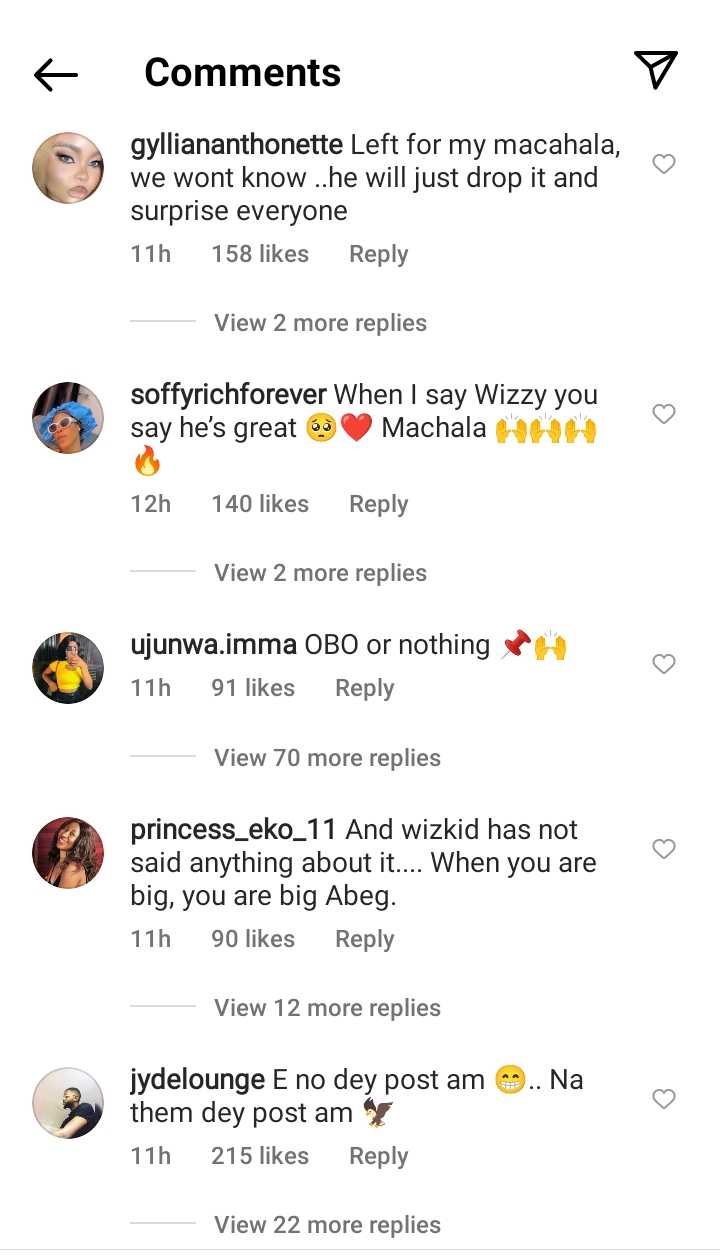Open the princess_eko_11 username link
Image resolution: width=720 pixels, height=1257 pixels.
[234, 830]
